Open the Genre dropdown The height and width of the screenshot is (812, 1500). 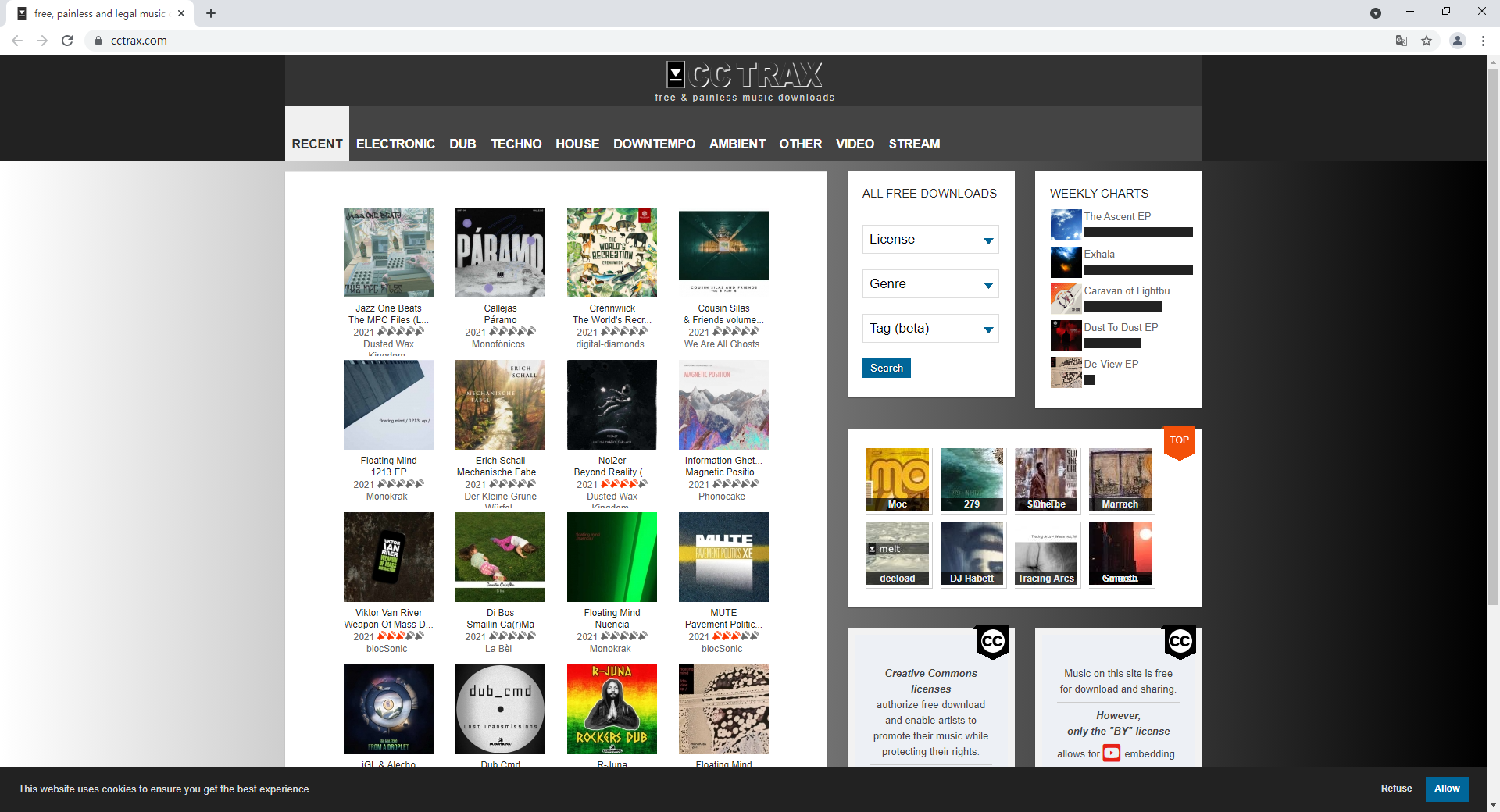[930, 283]
